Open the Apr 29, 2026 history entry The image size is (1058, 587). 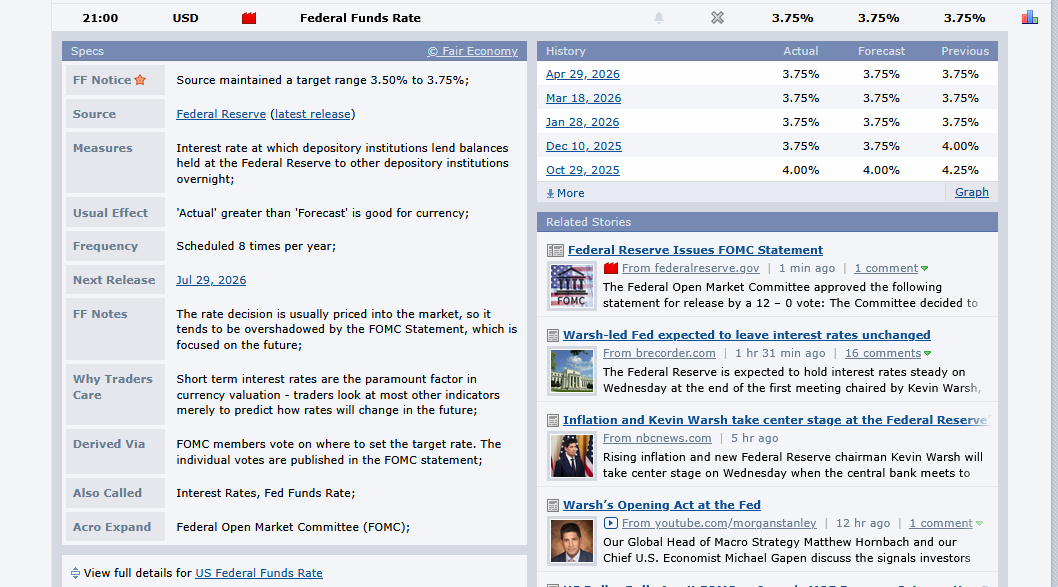583,74
